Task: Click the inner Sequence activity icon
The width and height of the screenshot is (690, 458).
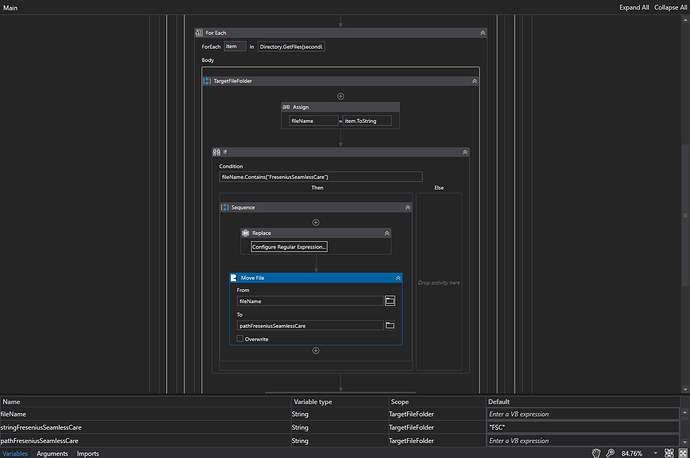Action: 225,207
